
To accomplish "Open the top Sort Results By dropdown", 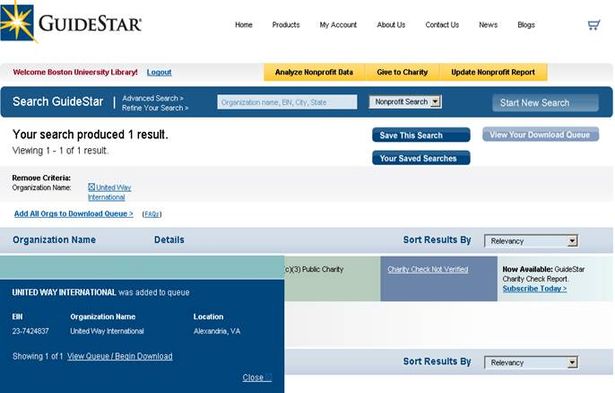I will pyautogui.click(x=531, y=241).
